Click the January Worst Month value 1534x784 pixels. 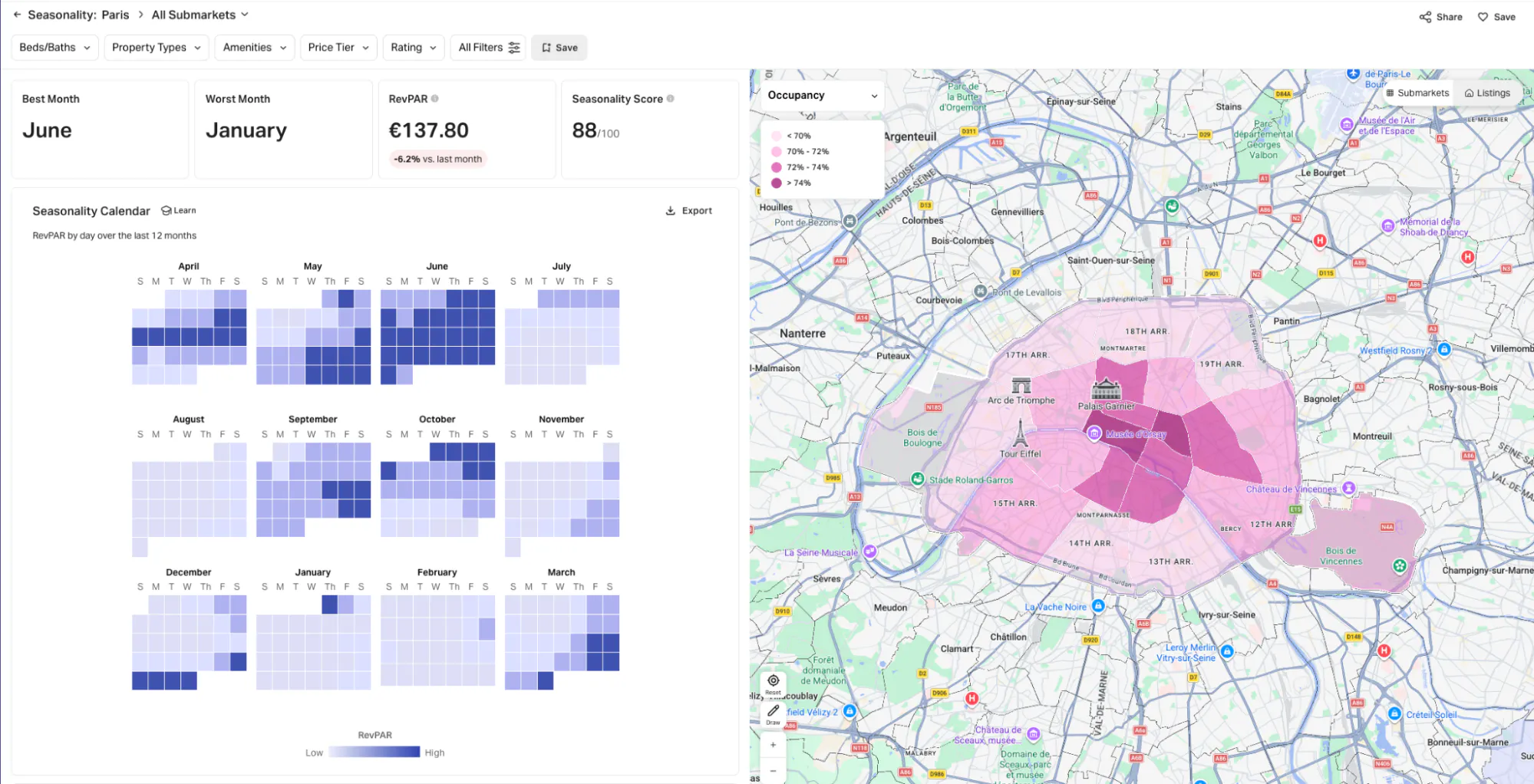click(x=246, y=131)
